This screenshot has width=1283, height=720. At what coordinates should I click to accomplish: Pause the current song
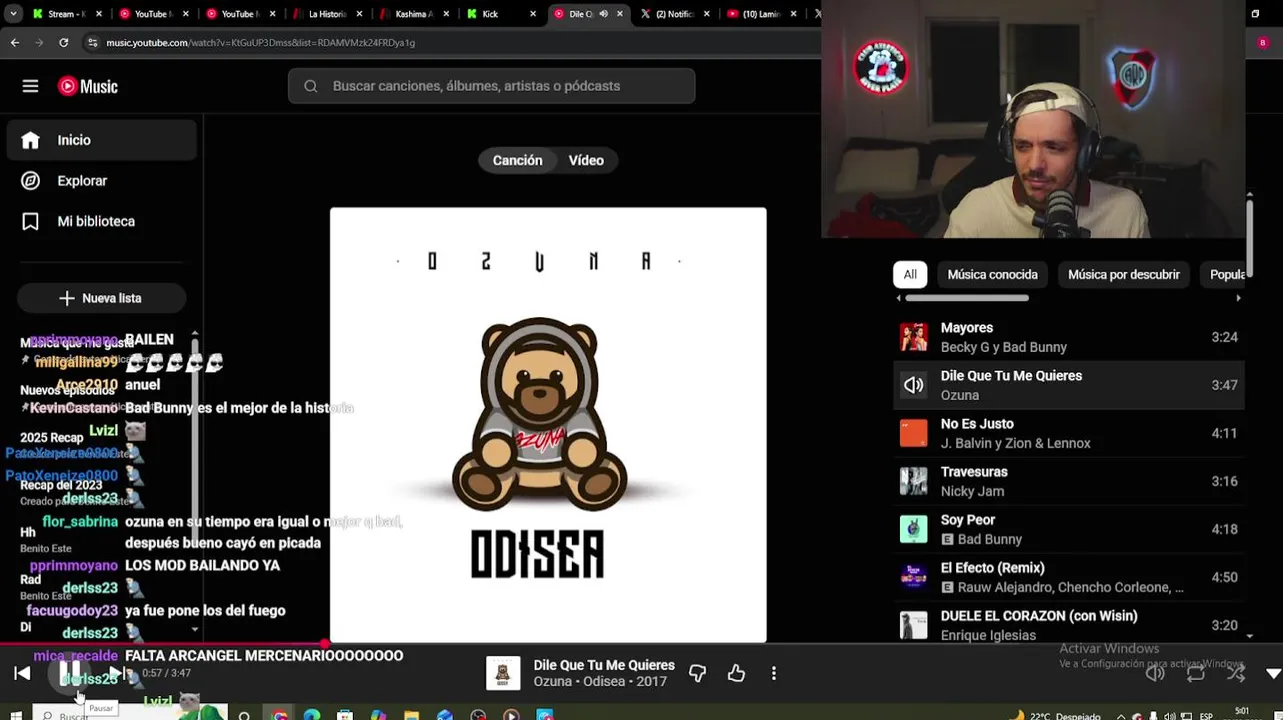pyautogui.click(x=69, y=672)
